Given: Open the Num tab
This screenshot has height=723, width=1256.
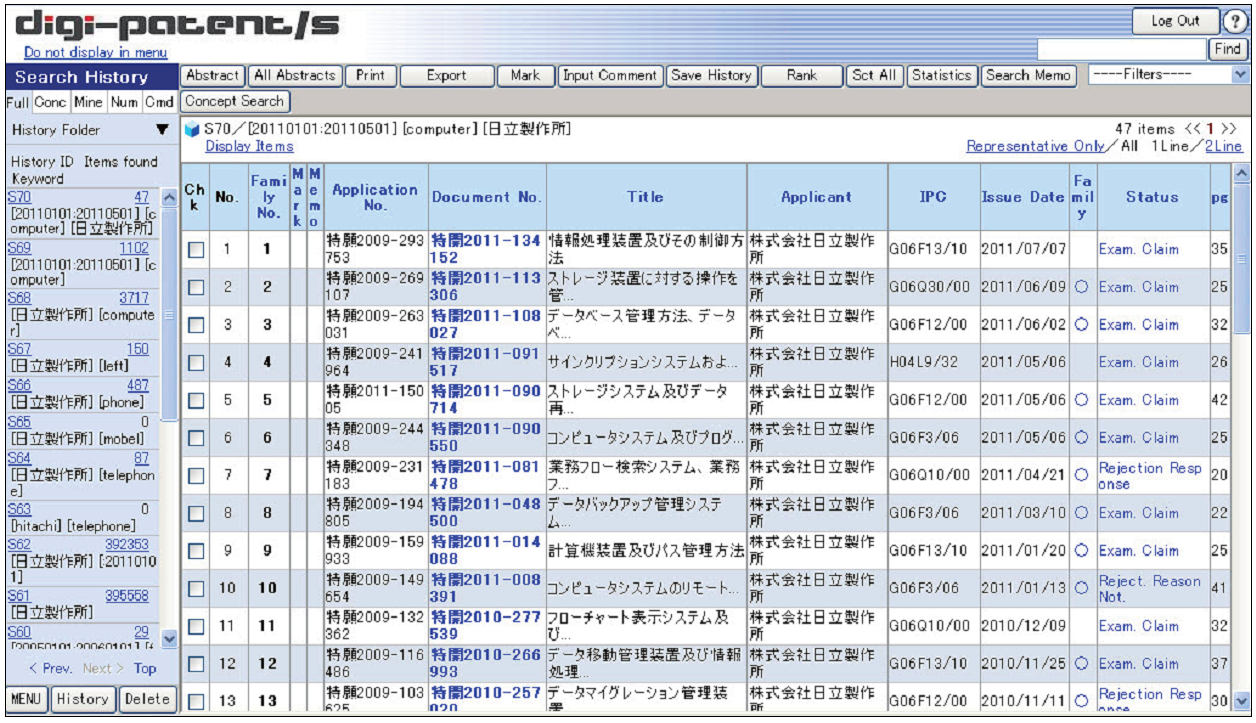Looking at the screenshot, I should tap(124, 102).
